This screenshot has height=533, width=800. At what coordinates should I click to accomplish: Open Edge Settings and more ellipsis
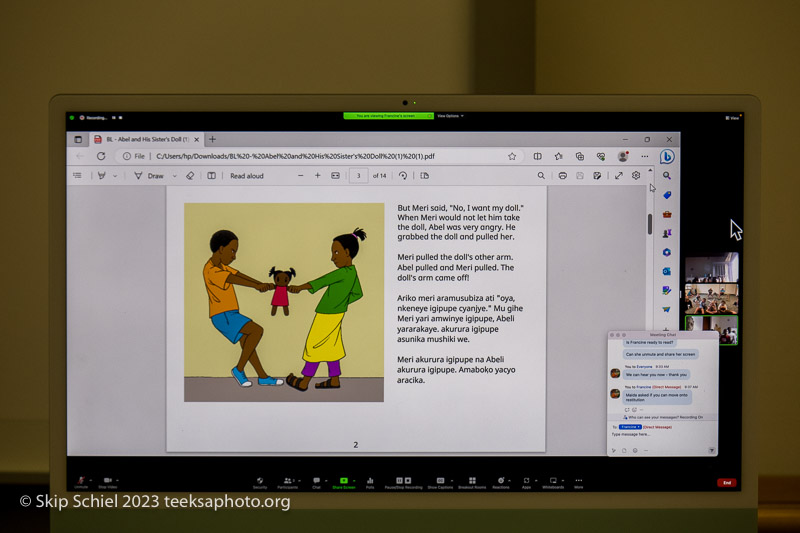click(x=645, y=156)
